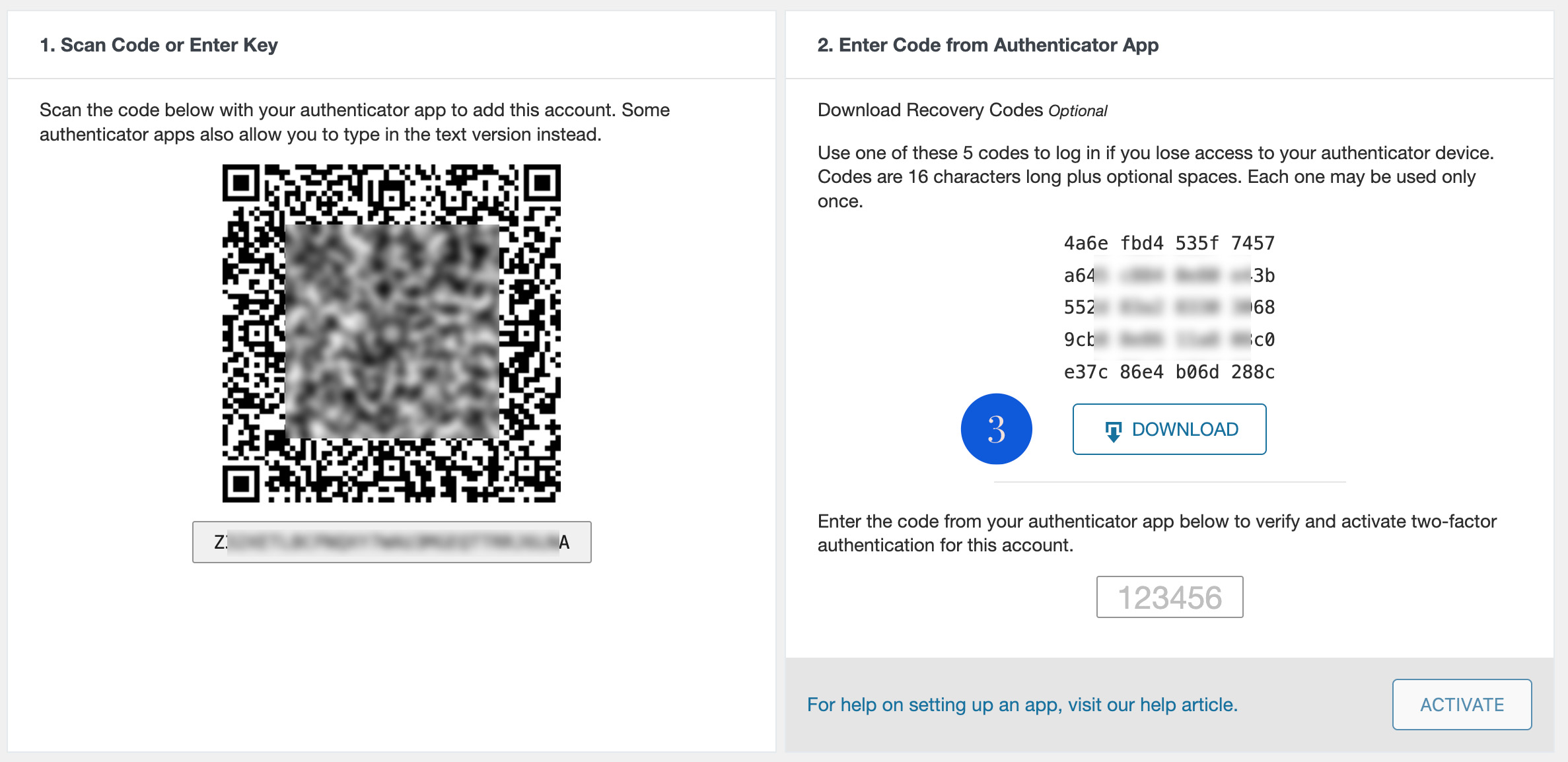Click recovery code e37c 86e4 b06d 288c
This screenshot has height=762, width=1568.
[1169, 372]
